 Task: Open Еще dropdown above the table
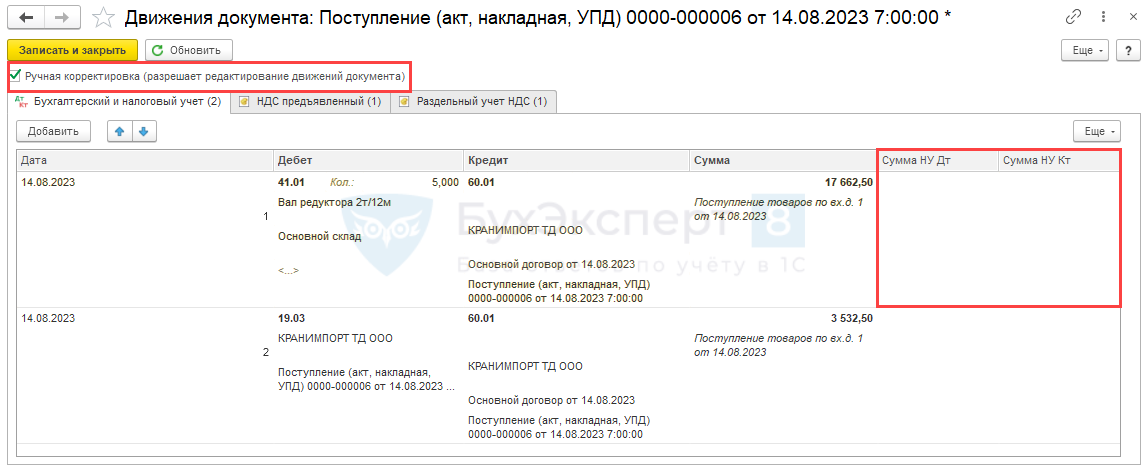pos(1097,132)
